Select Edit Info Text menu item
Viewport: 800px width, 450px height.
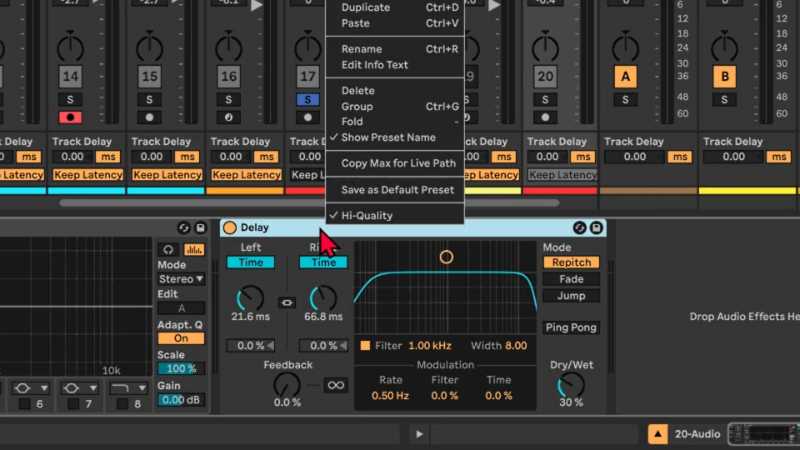tap(395, 65)
